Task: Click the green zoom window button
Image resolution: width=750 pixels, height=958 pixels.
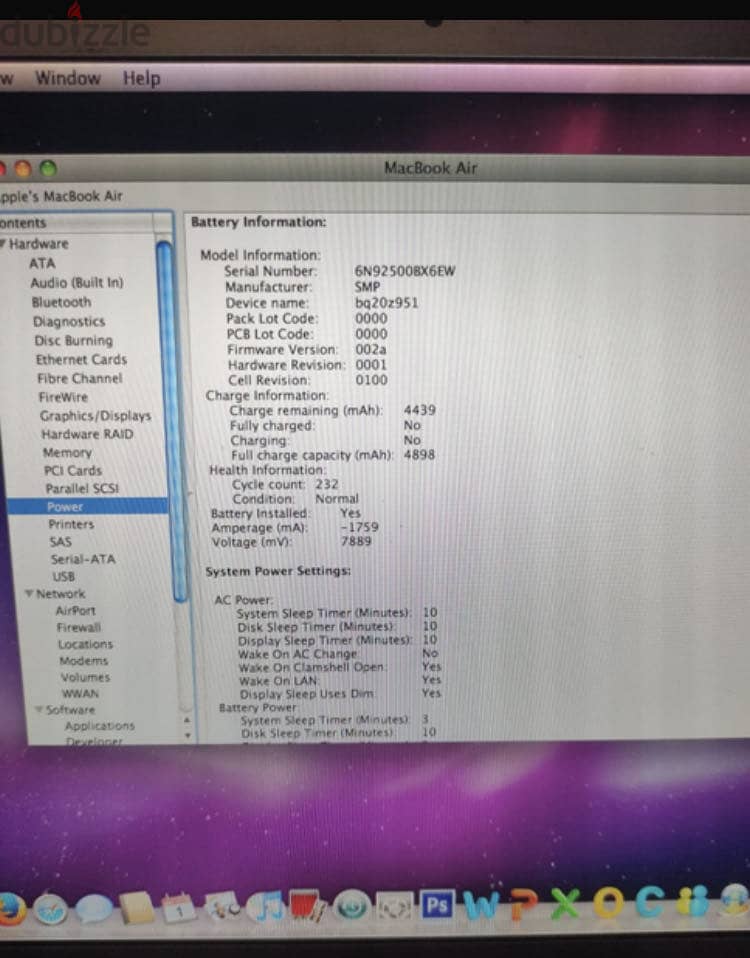Action: [48, 168]
